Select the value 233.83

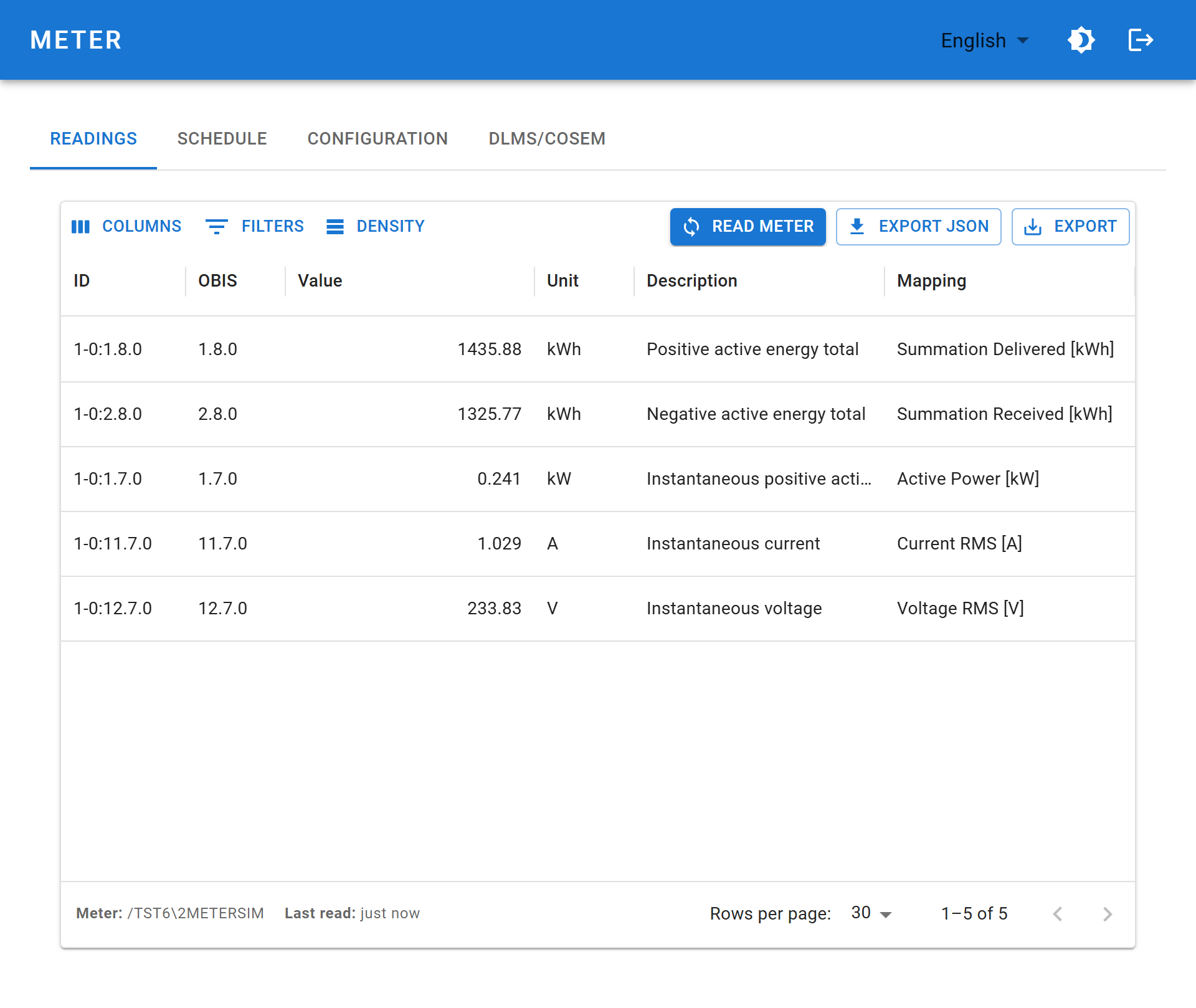point(495,608)
